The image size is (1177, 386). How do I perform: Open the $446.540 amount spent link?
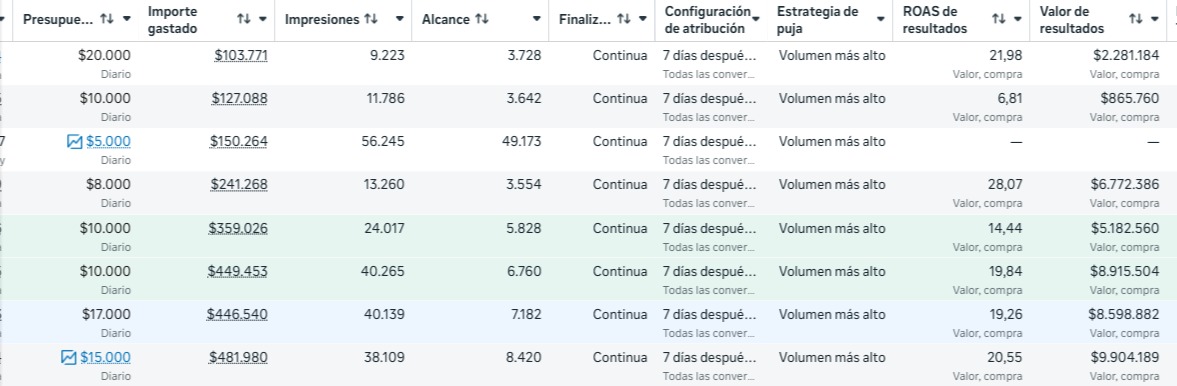237,315
